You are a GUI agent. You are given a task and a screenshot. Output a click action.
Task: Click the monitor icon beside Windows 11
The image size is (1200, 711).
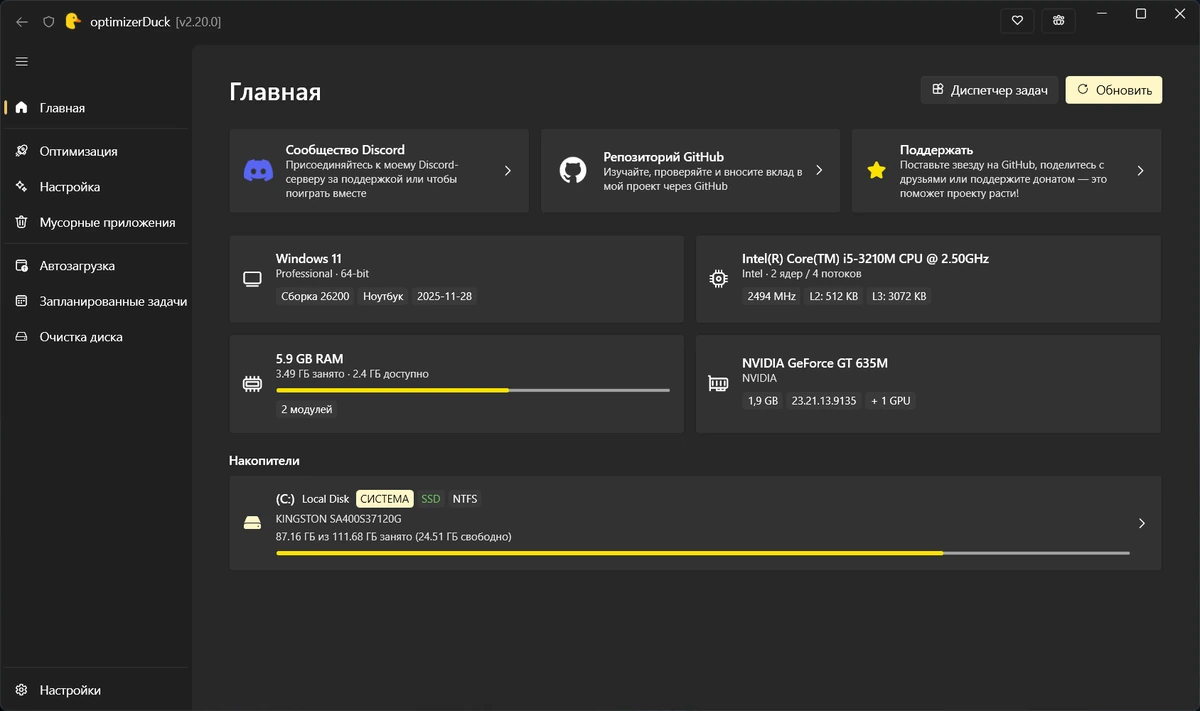coord(253,278)
